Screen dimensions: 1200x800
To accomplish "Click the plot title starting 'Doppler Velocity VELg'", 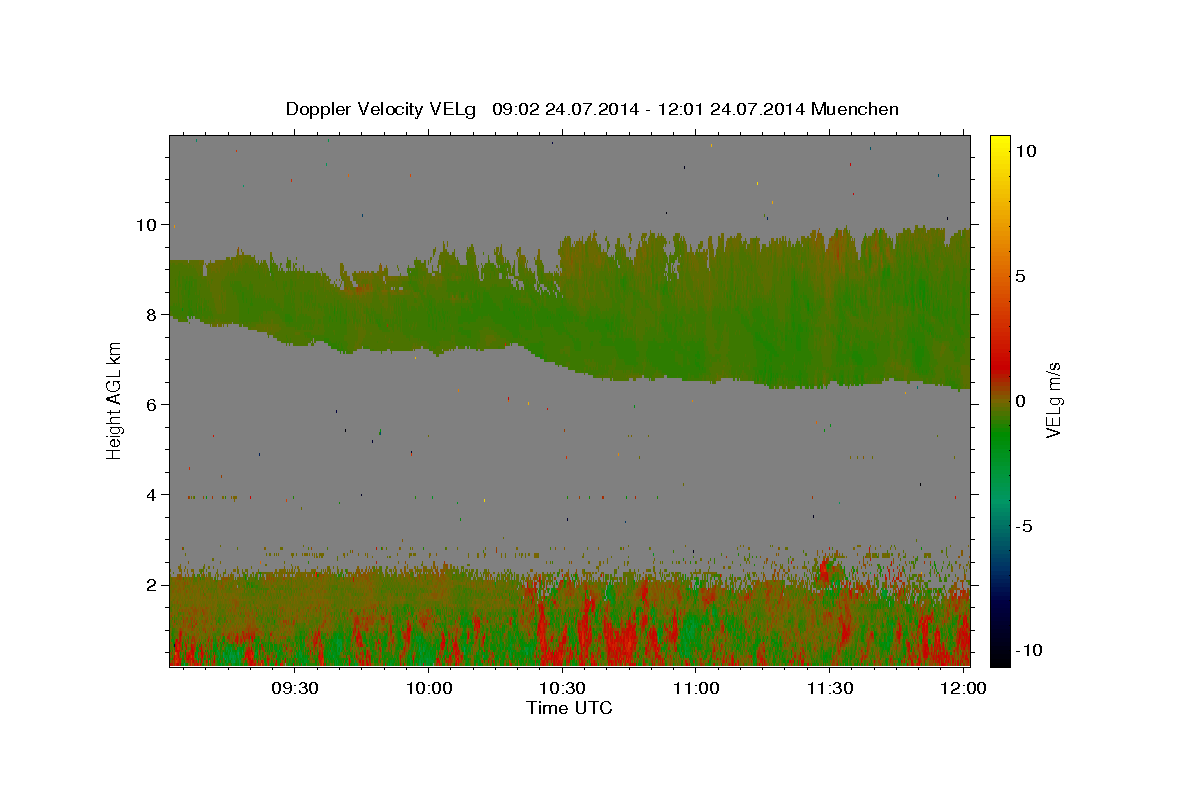I will click(x=592, y=109).
